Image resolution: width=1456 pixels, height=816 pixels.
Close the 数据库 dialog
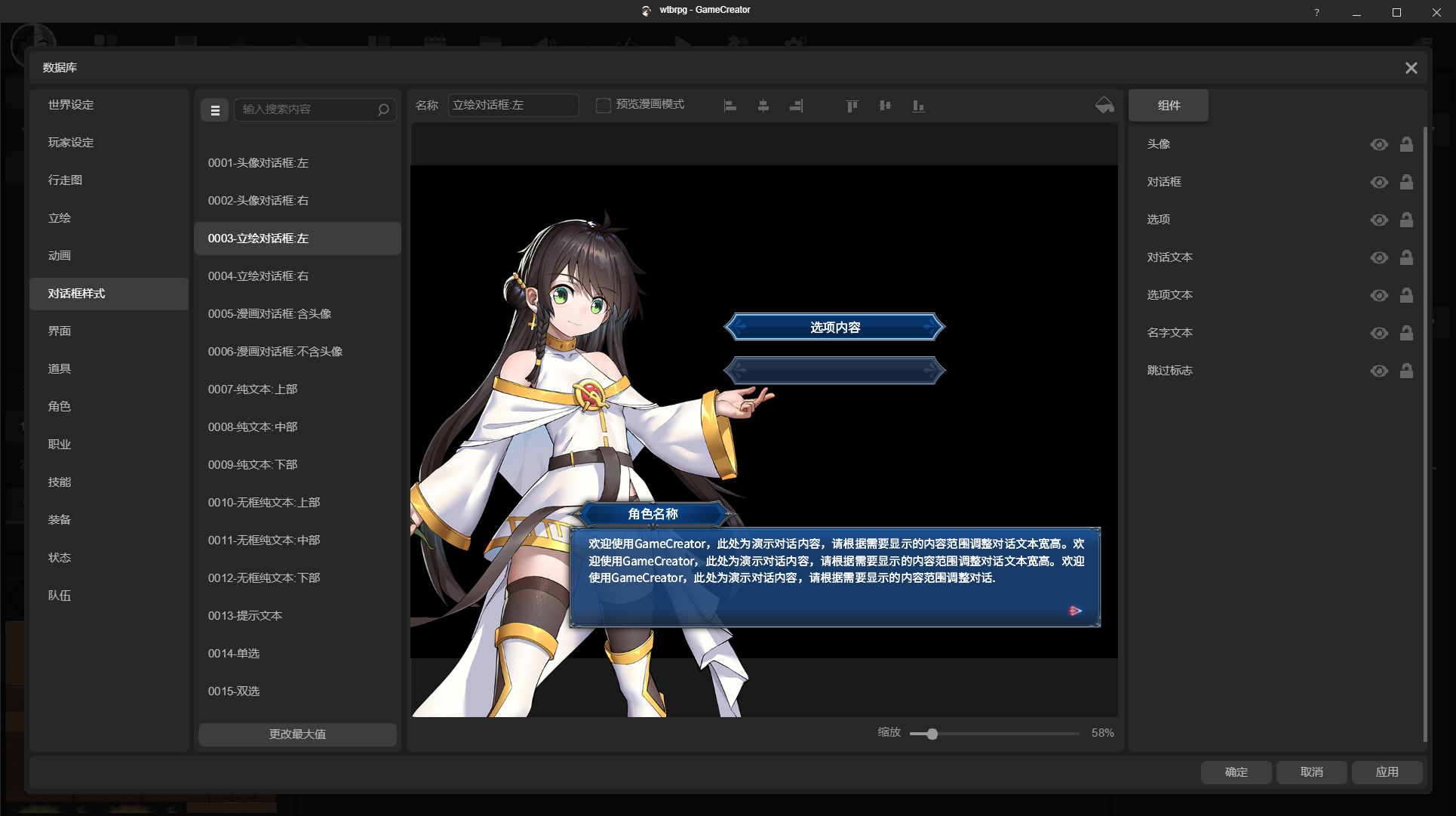[1411, 68]
